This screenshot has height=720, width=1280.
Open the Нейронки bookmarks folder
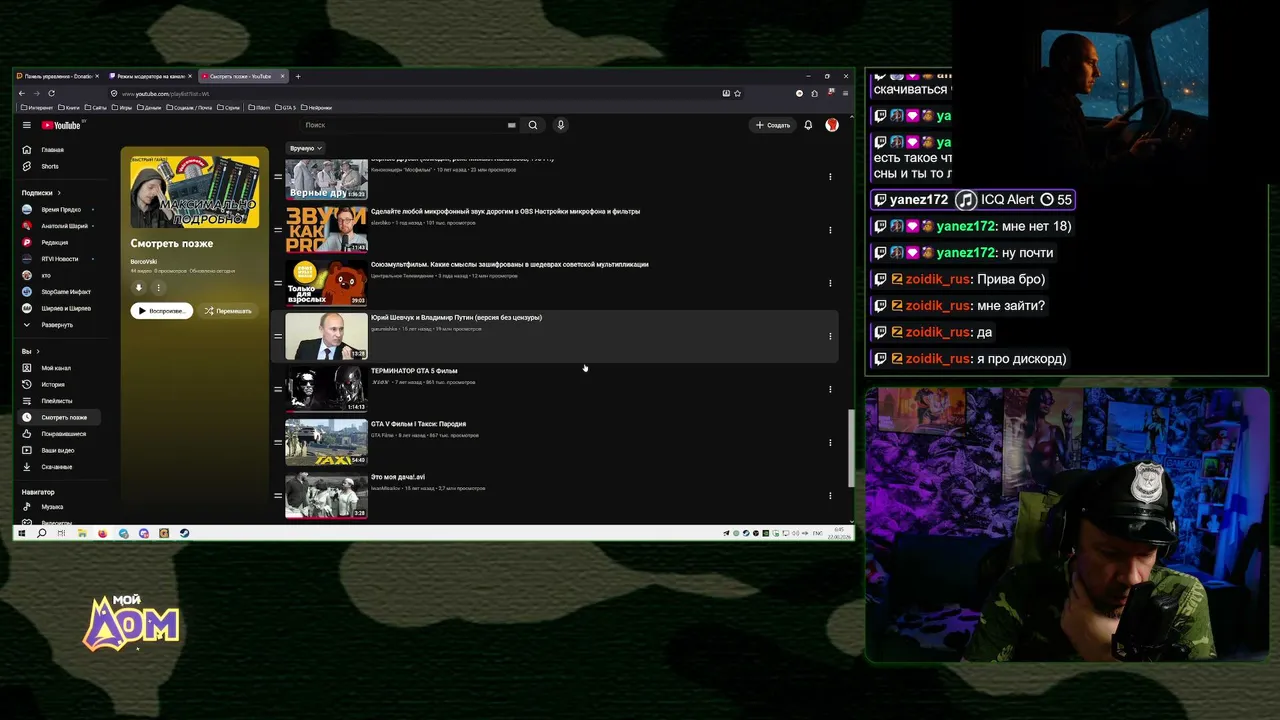pos(316,107)
